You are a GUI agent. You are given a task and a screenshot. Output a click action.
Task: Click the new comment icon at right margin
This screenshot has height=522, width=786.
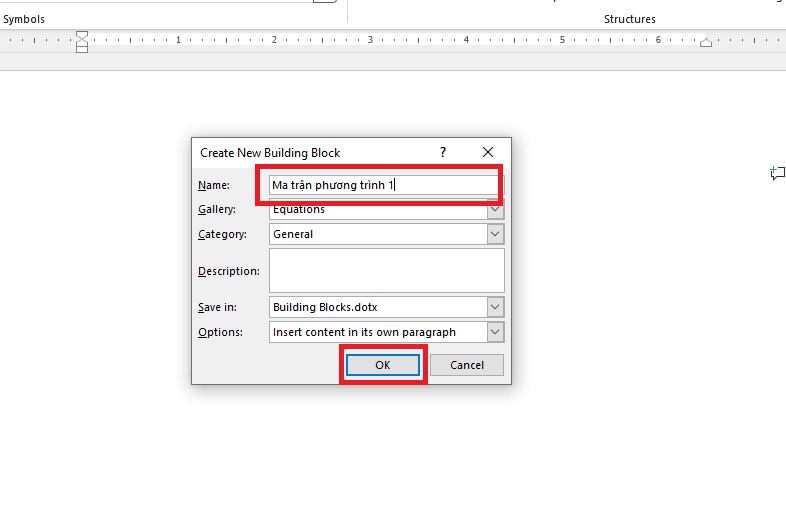pyautogui.click(x=777, y=173)
